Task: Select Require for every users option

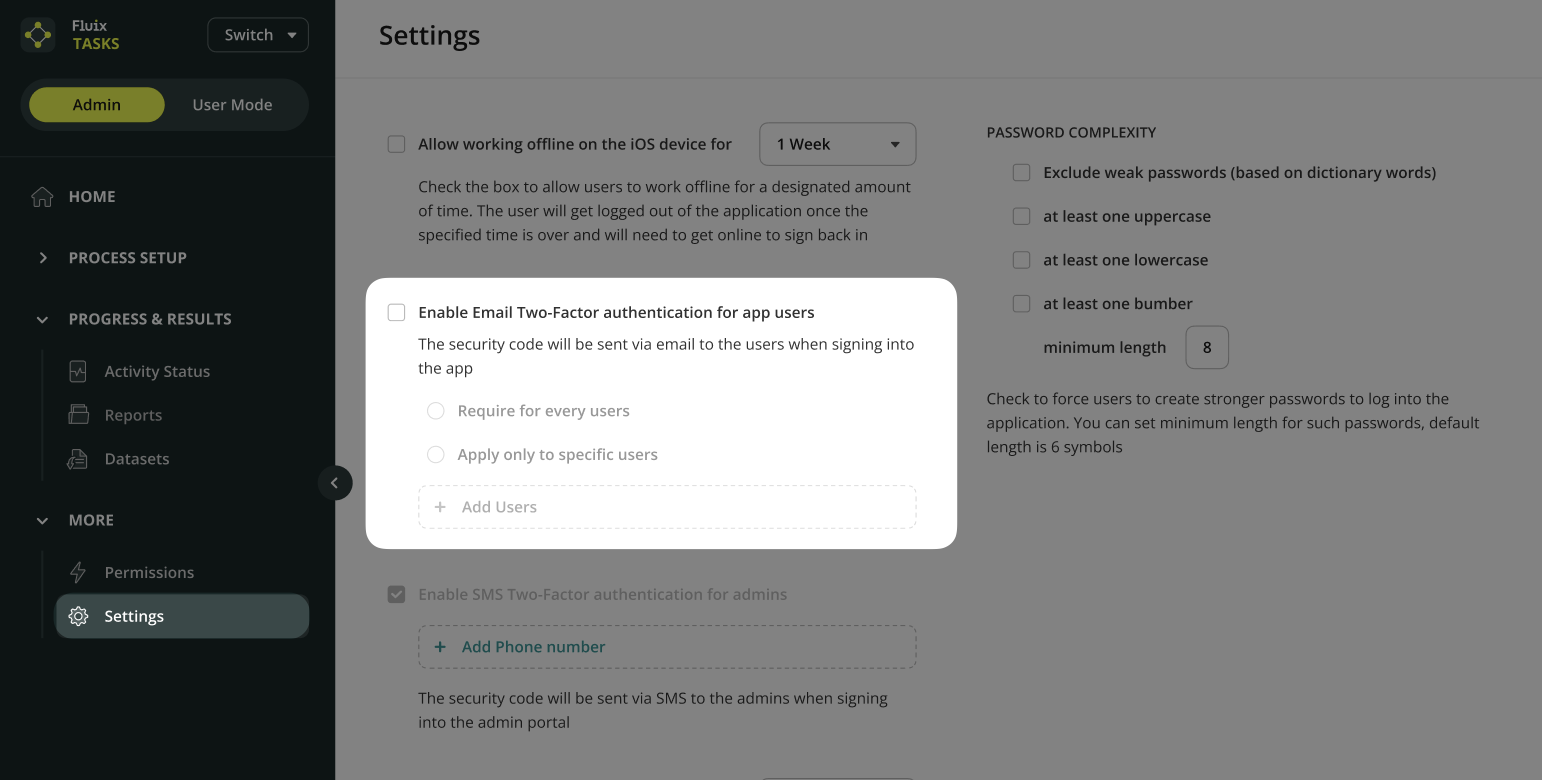Action: point(436,411)
